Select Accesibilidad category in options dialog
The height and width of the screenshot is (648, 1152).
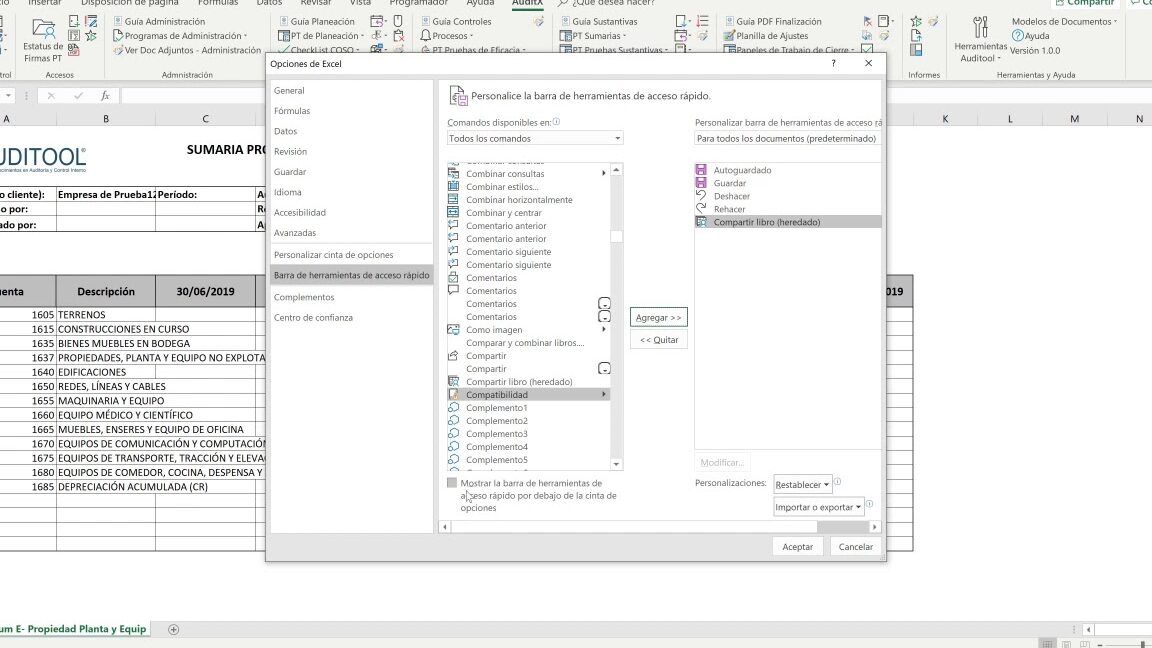tap(351, 212)
